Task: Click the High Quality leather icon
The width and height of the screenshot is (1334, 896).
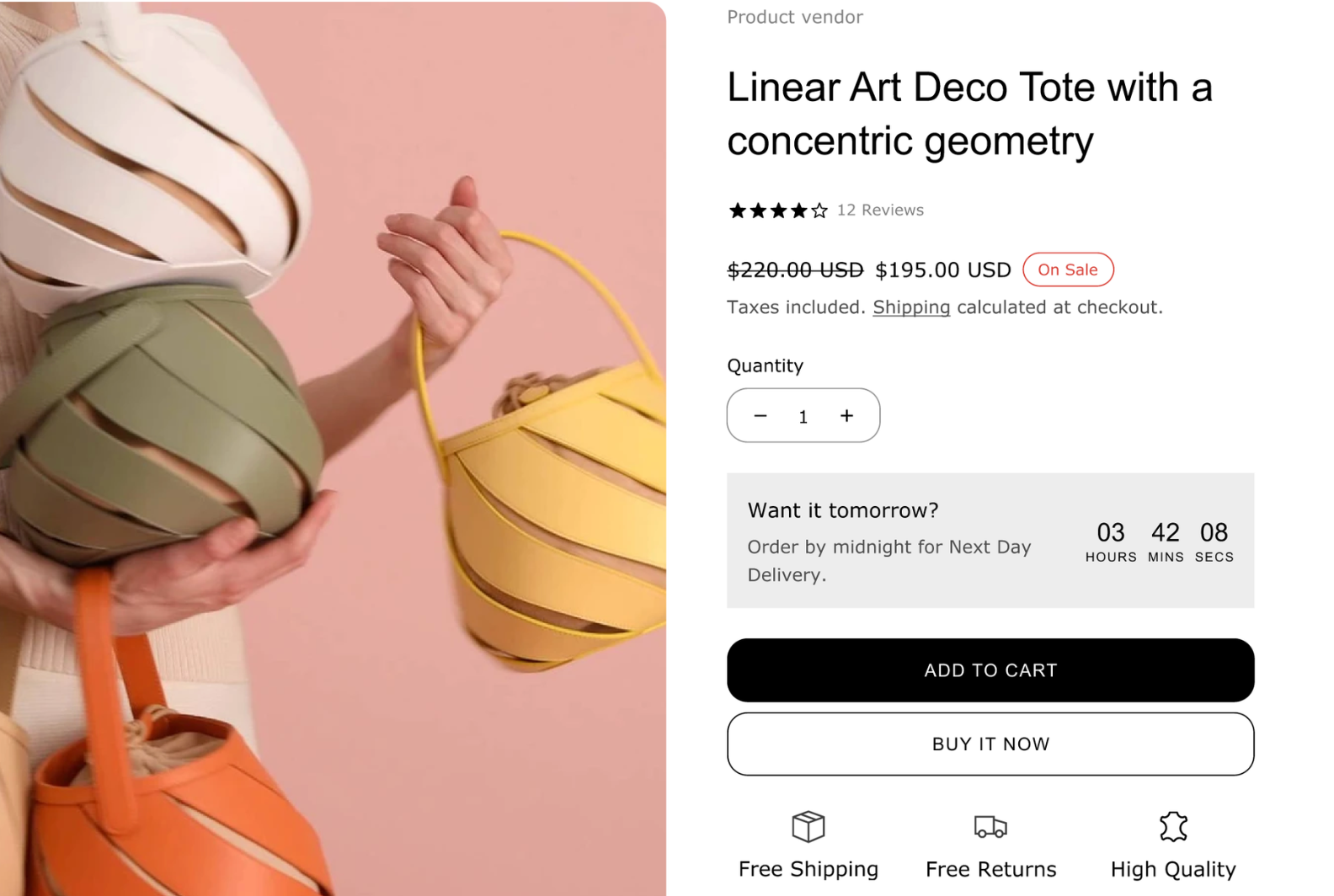Action: point(1172,827)
